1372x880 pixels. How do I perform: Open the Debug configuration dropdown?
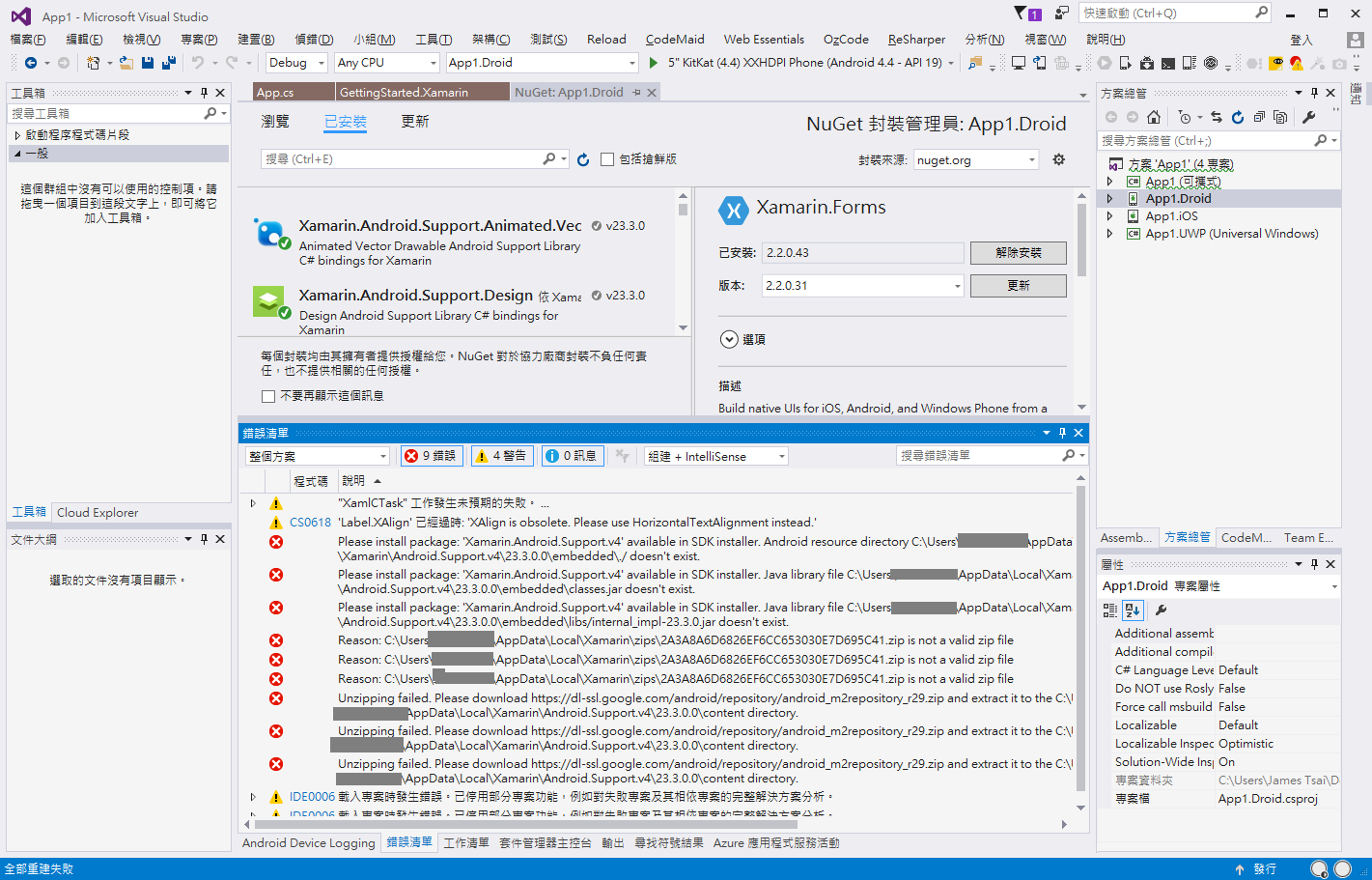297,63
